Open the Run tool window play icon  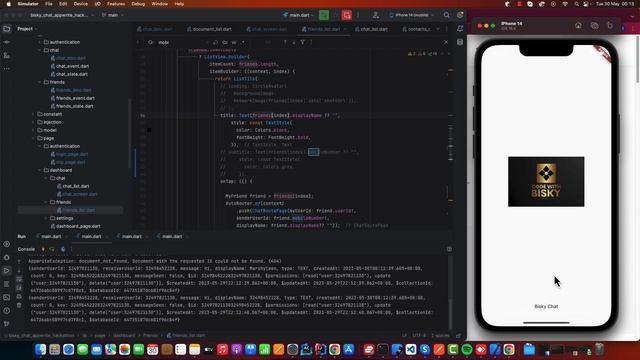click(x=7, y=271)
